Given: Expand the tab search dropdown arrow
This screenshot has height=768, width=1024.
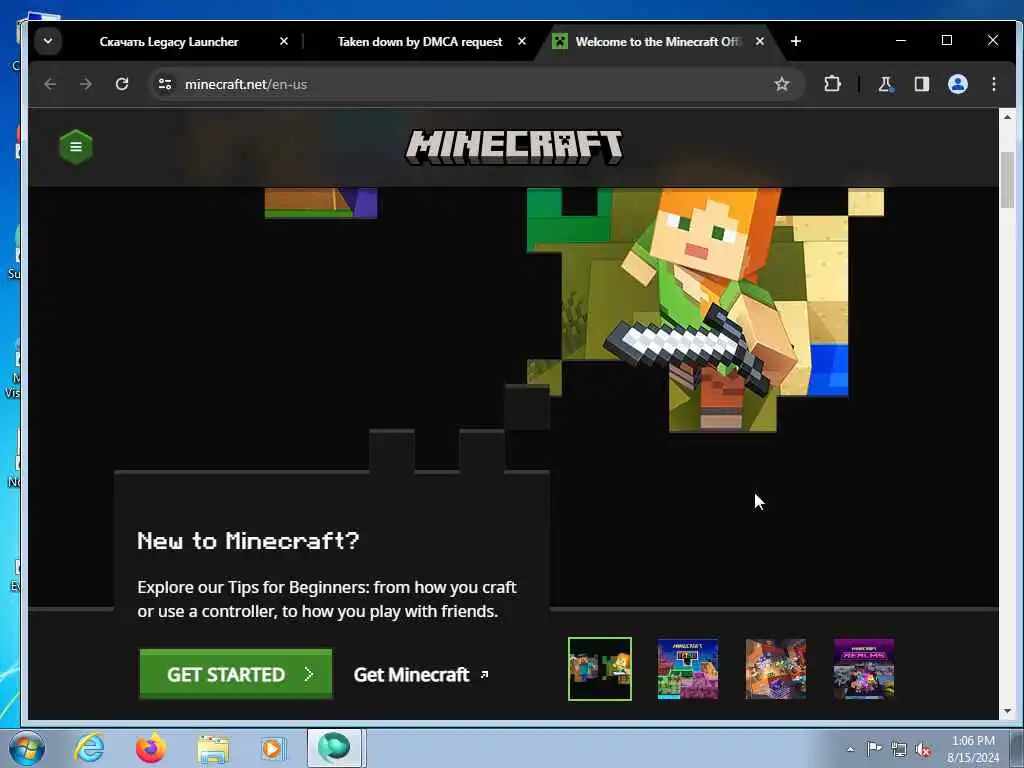Looking at the screenshot, I should click(48, 41).
